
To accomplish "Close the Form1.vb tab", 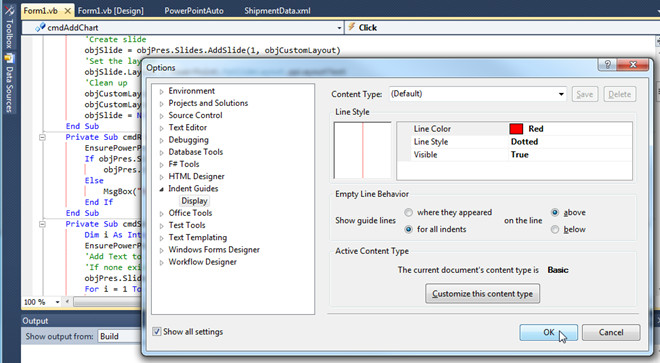I will coord(67,11).
